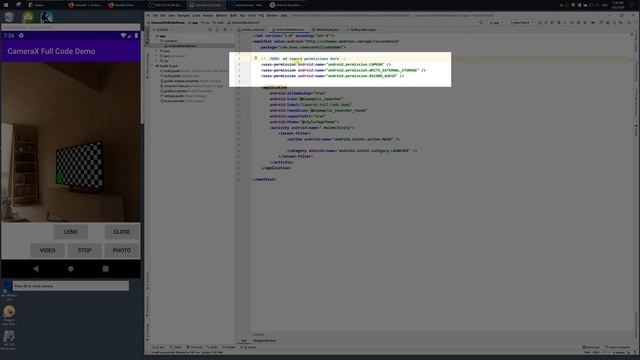Image resolution: width=640 pixels, height=360 pixels.
Task: Select AndroidManifest.xml in project tree
Action: point(181,46)
